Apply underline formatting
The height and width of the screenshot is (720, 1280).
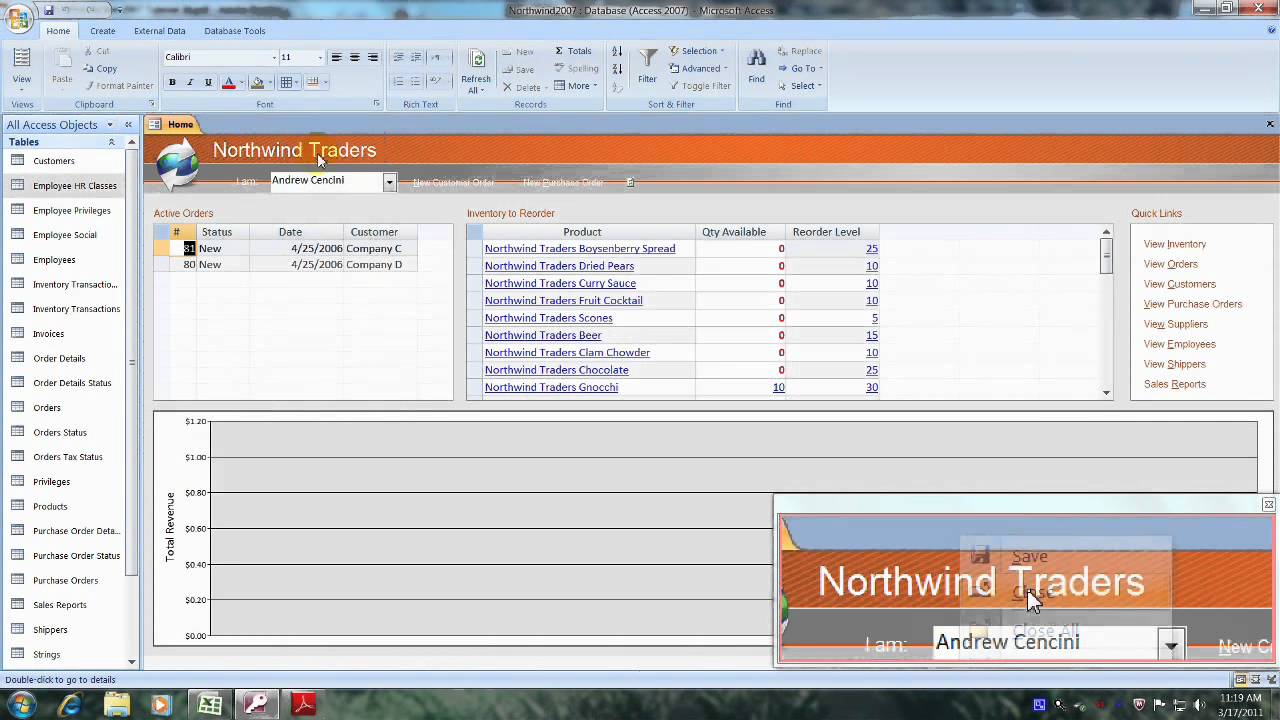tap(208, 82)
